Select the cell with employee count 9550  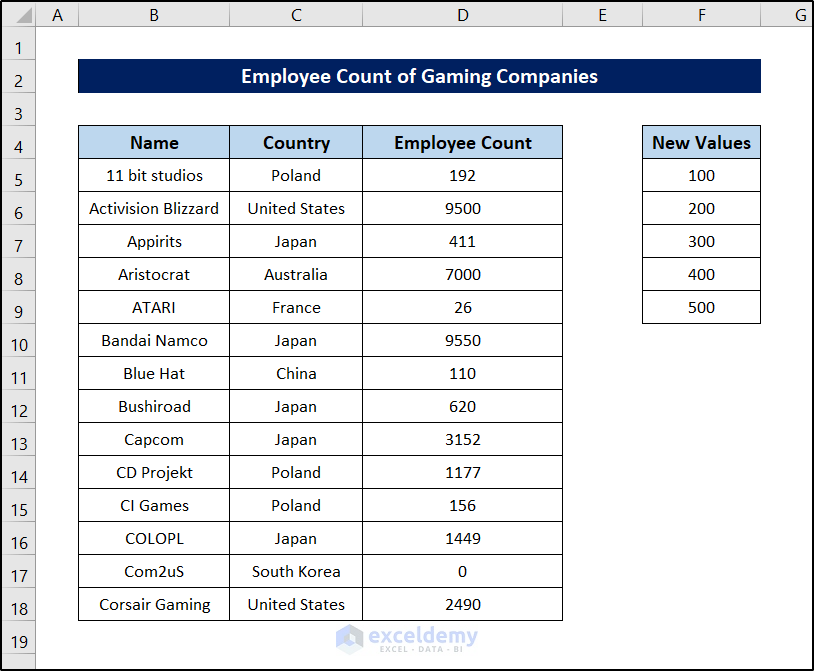463,340
